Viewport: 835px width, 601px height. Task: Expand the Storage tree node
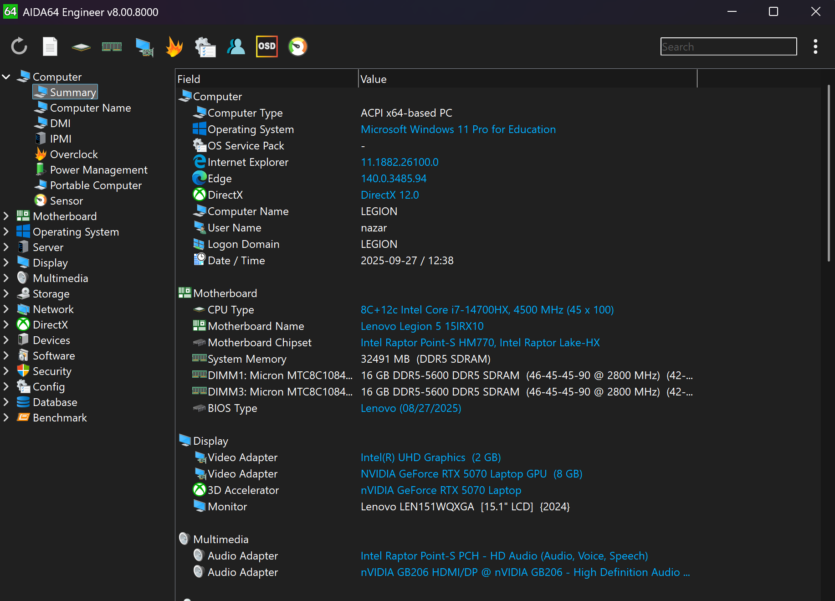[x=6, y=294]
